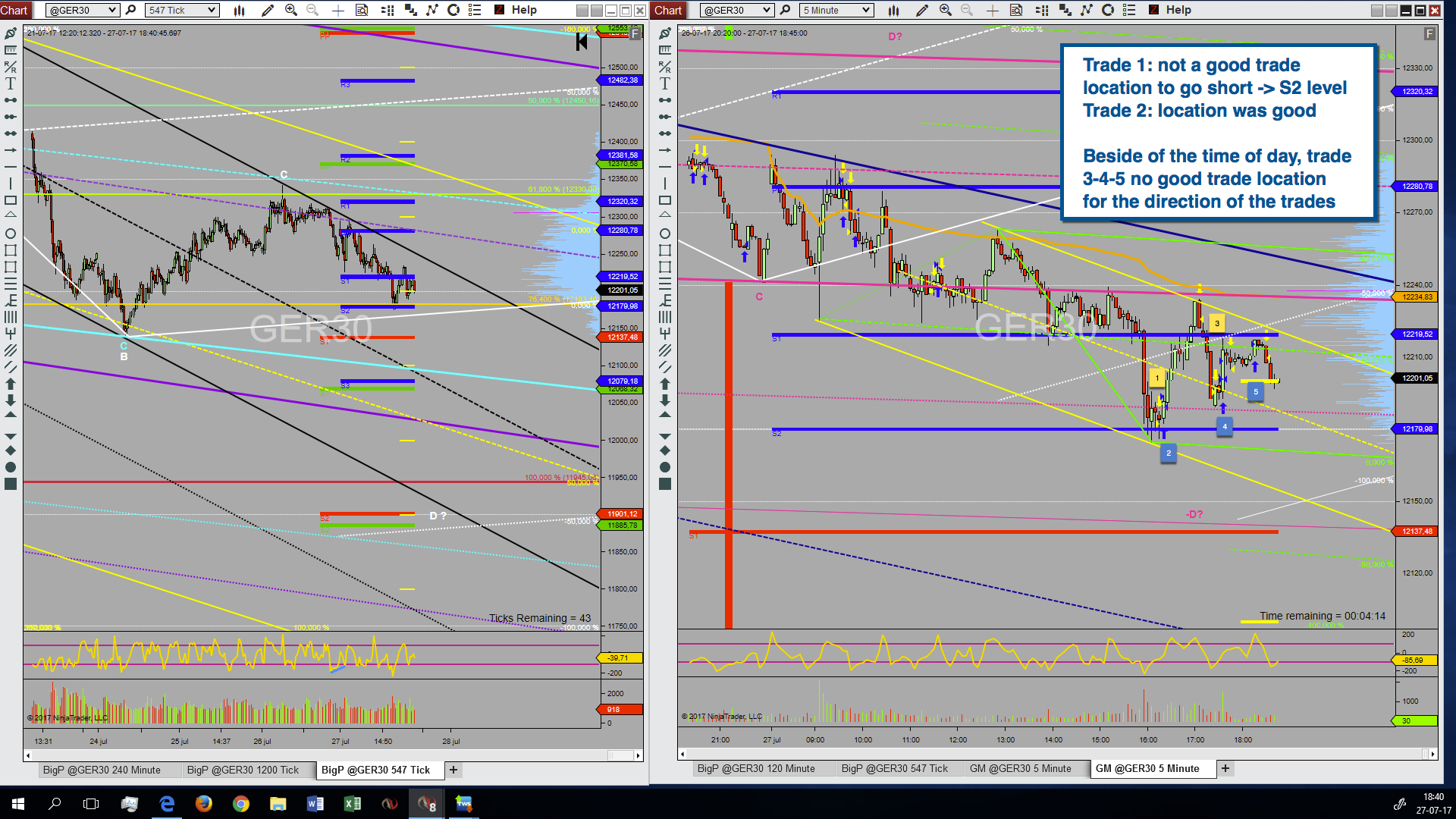Open the 547 Tick interval dropdown
The width and height of the screenshot is (1456, 819).
182,10
